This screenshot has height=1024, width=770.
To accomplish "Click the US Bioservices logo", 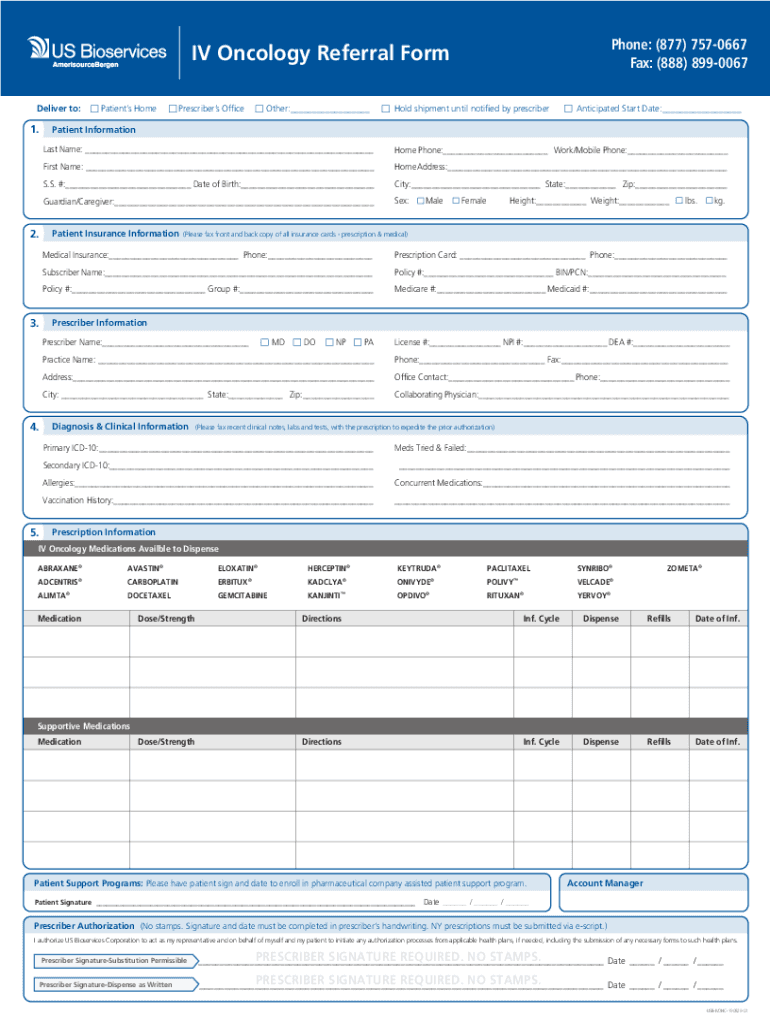I will coord(97,50).
